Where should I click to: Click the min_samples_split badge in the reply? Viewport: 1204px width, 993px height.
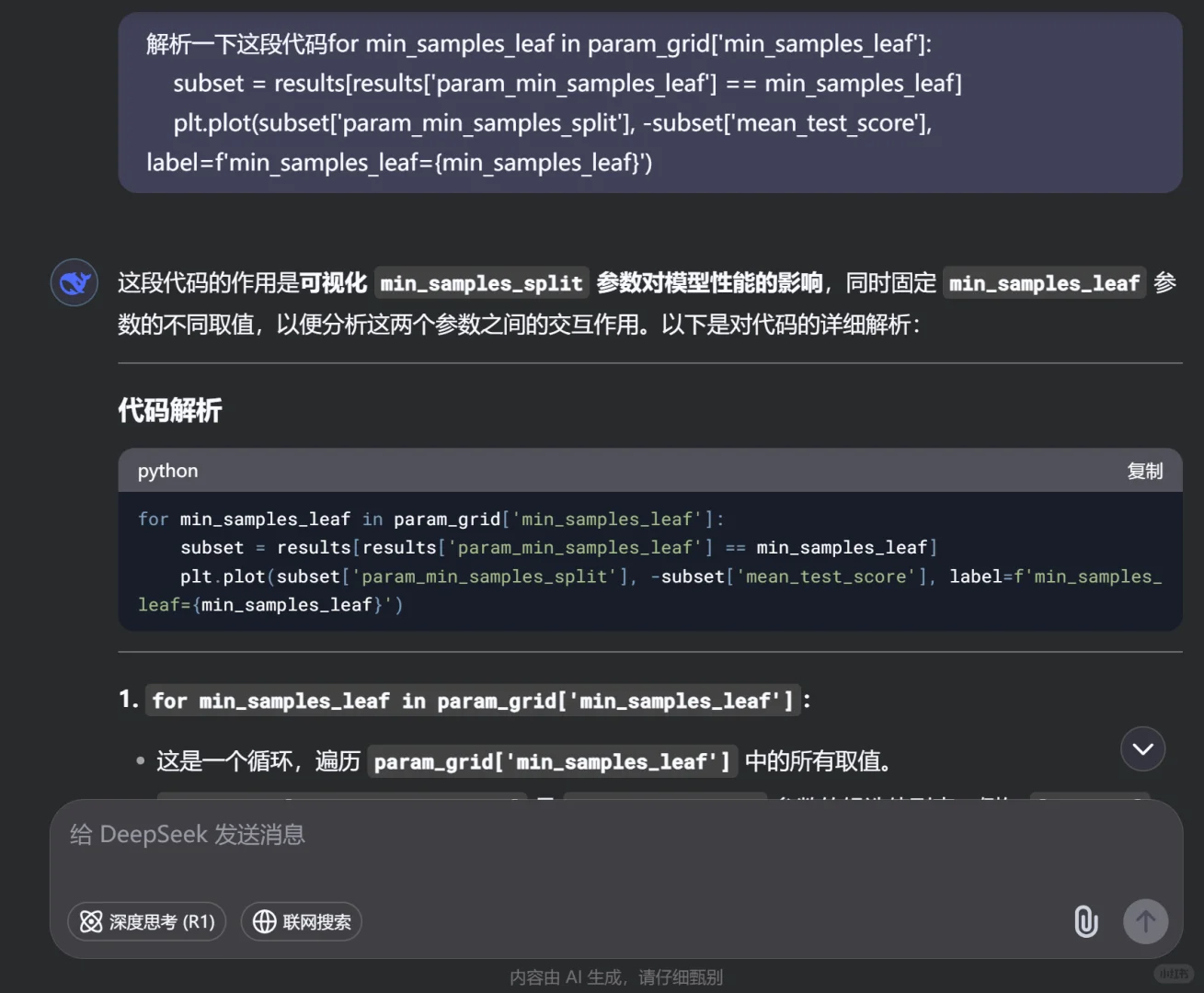click(481, 283)
